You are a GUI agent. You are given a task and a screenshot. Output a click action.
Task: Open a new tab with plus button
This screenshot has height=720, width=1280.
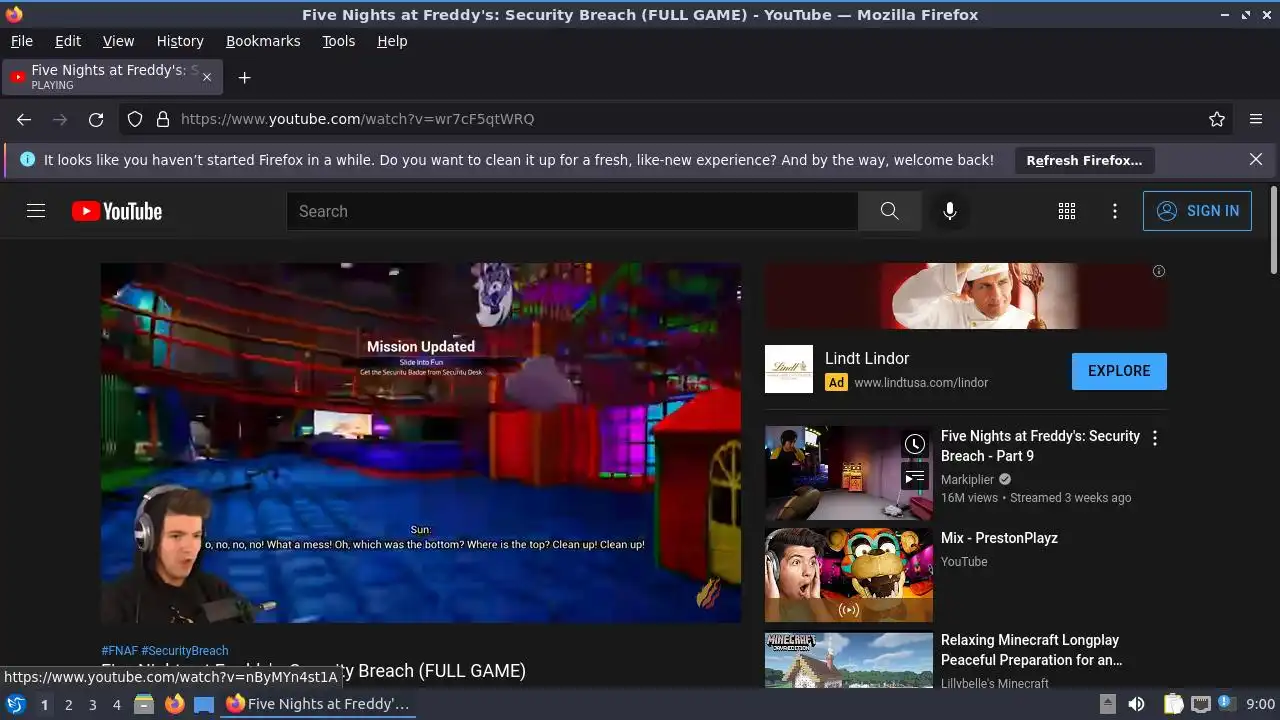(244, 77)
